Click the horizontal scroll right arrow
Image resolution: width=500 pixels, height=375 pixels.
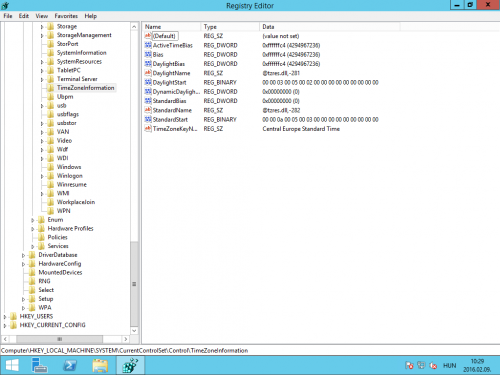[x=126, y=339]
